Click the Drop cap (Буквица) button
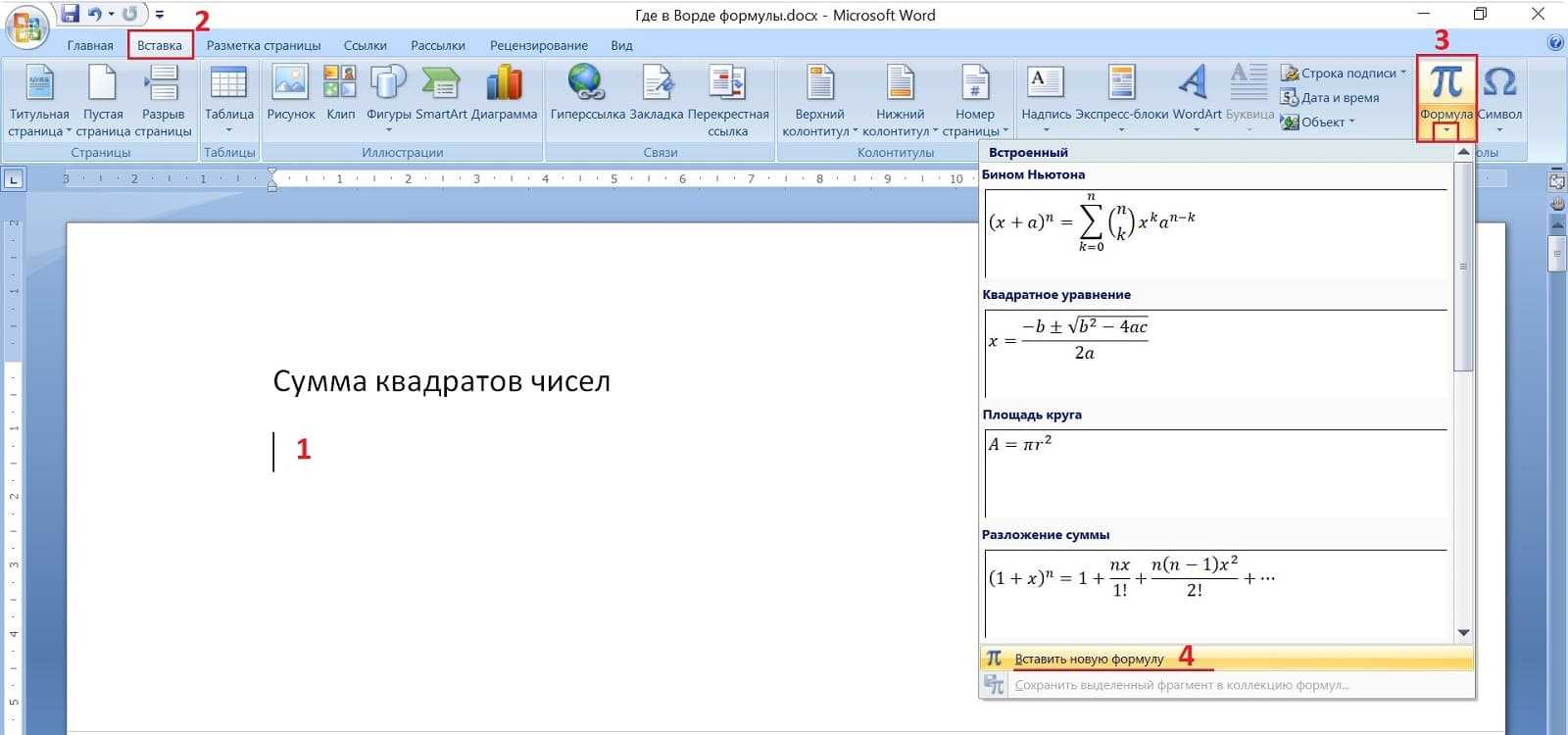This screenshot has width=1568, height=735. click(1249, 99)
